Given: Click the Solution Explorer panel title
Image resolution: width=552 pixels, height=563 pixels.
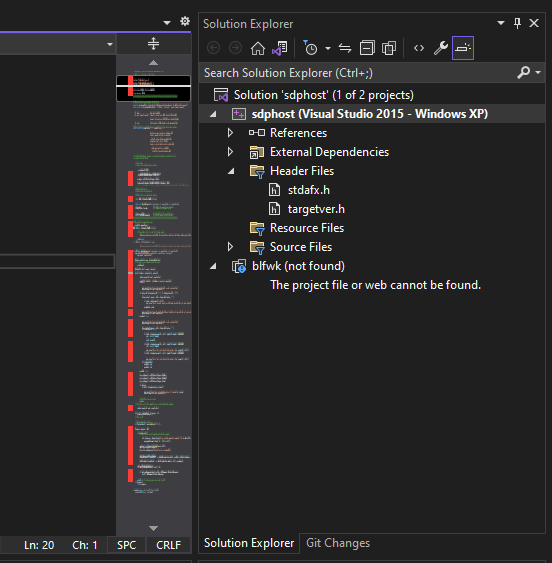Looking at the screenshot, I should pos(248,24).
